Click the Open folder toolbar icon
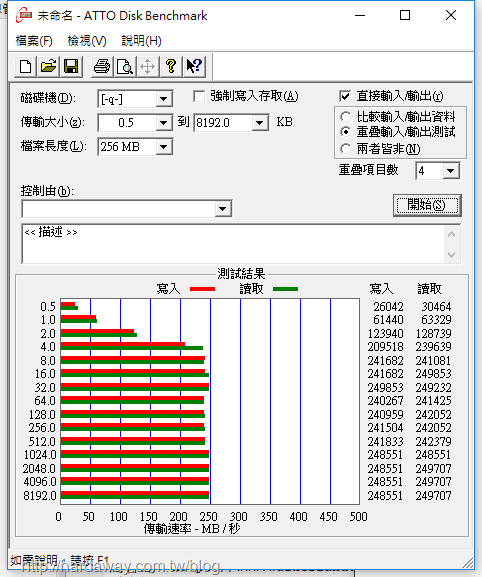Viewport: 482px width, 577px height. coord(48,67)
